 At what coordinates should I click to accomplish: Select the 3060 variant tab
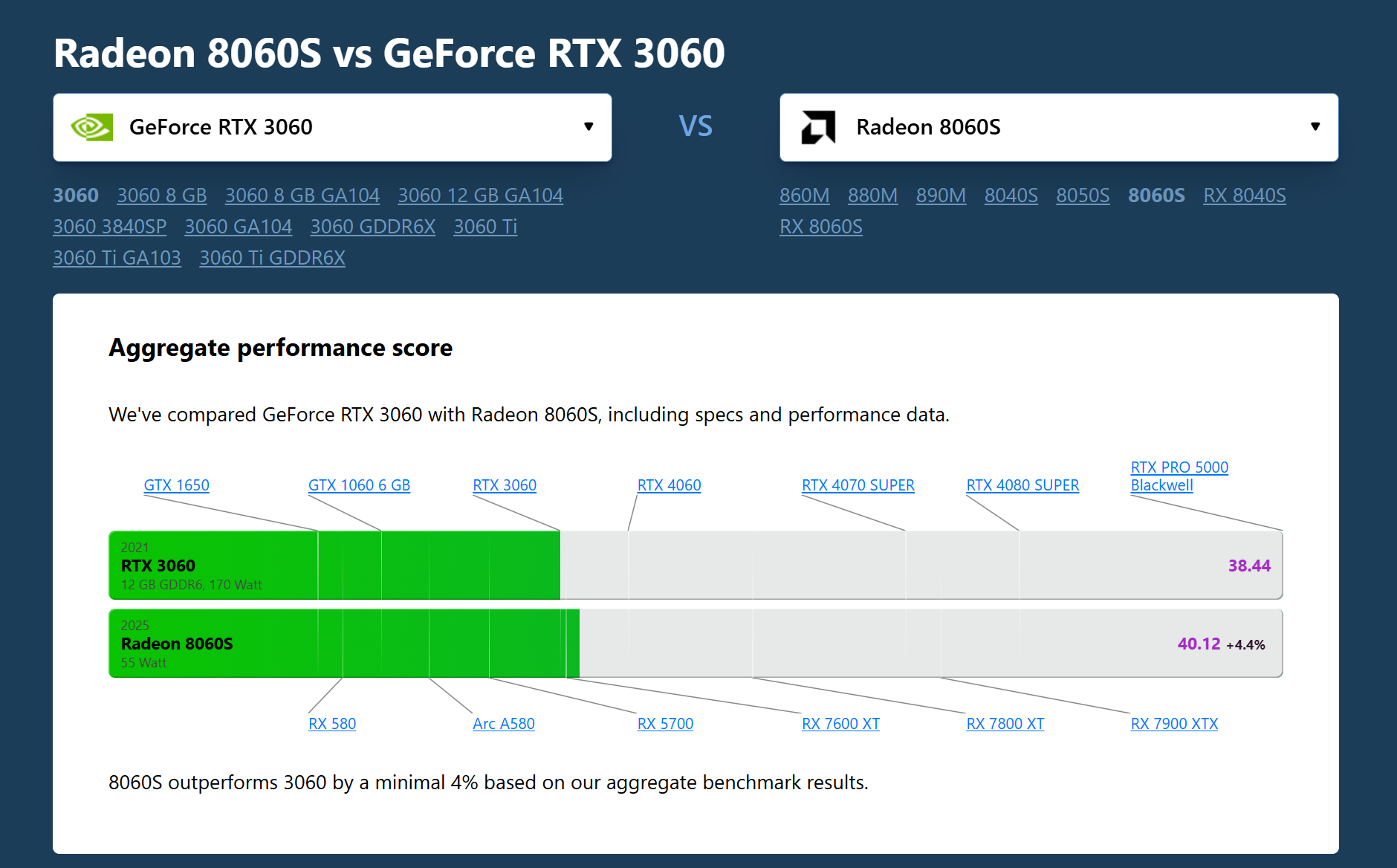click(76, 195)
